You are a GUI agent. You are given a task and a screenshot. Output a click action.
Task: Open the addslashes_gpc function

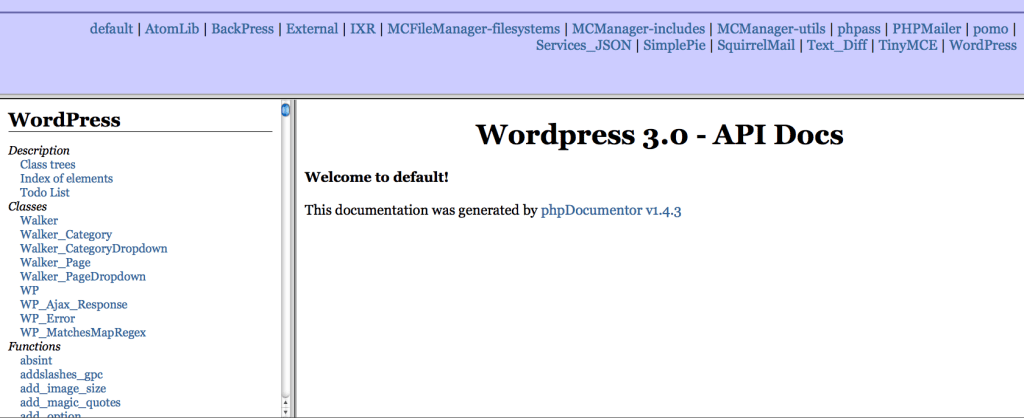tap(61, 375)
